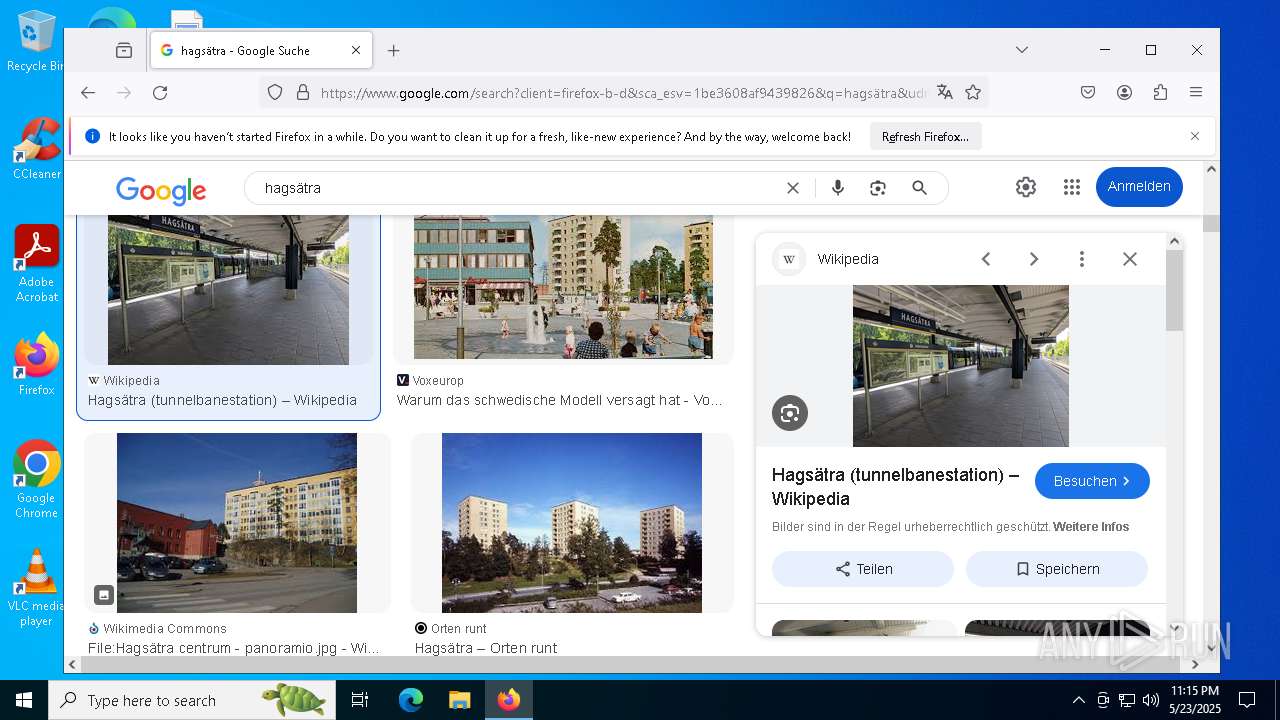
Task: Click the Anmelden sign-in button
Action: pyautogui.click(x=1139, y=187)
